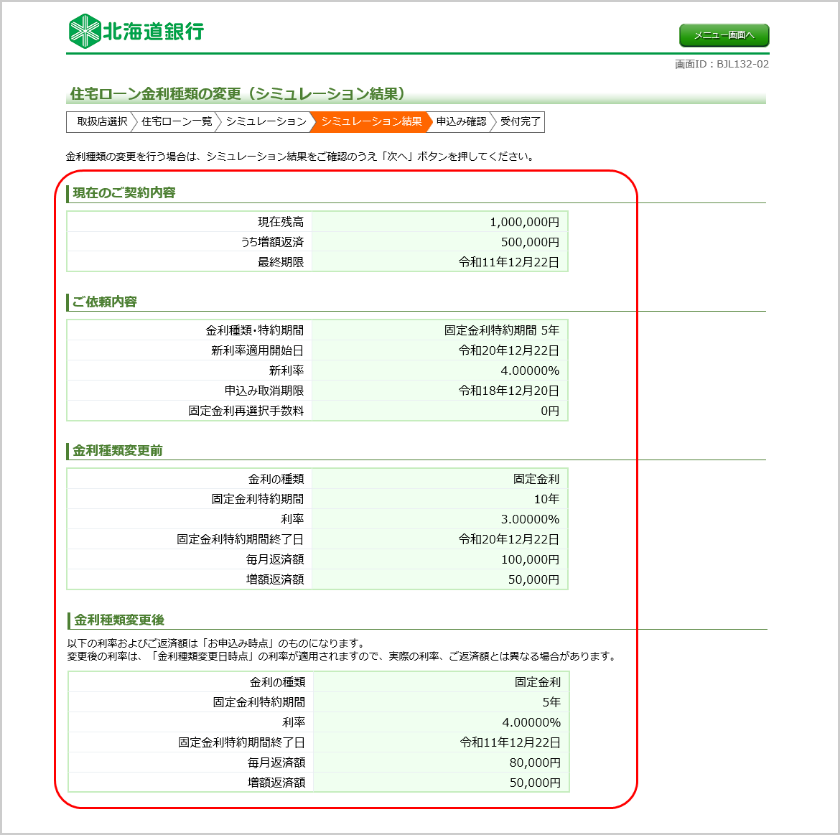Click the 最終期限 label
Screen dimensions: 840x835
[281, 262]
